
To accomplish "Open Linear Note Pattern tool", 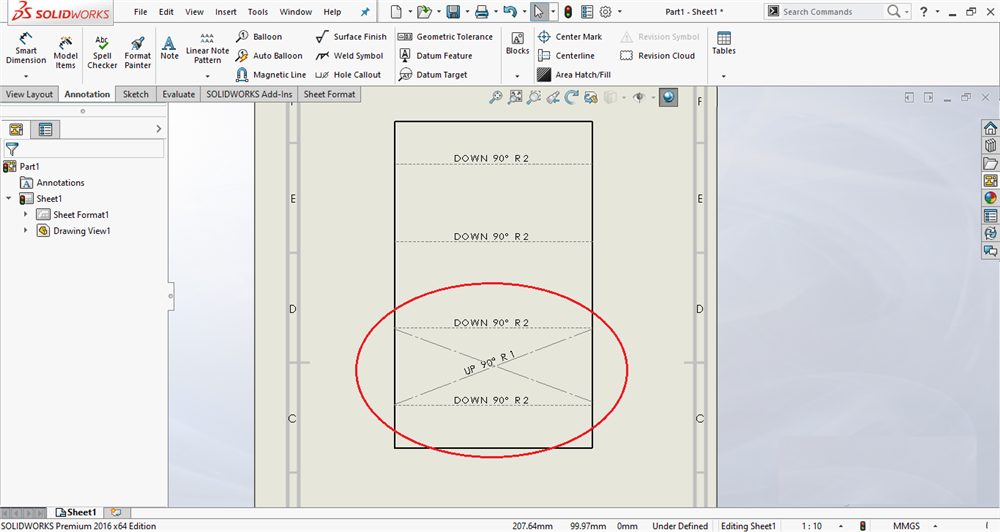I will [x=207, y=48].
